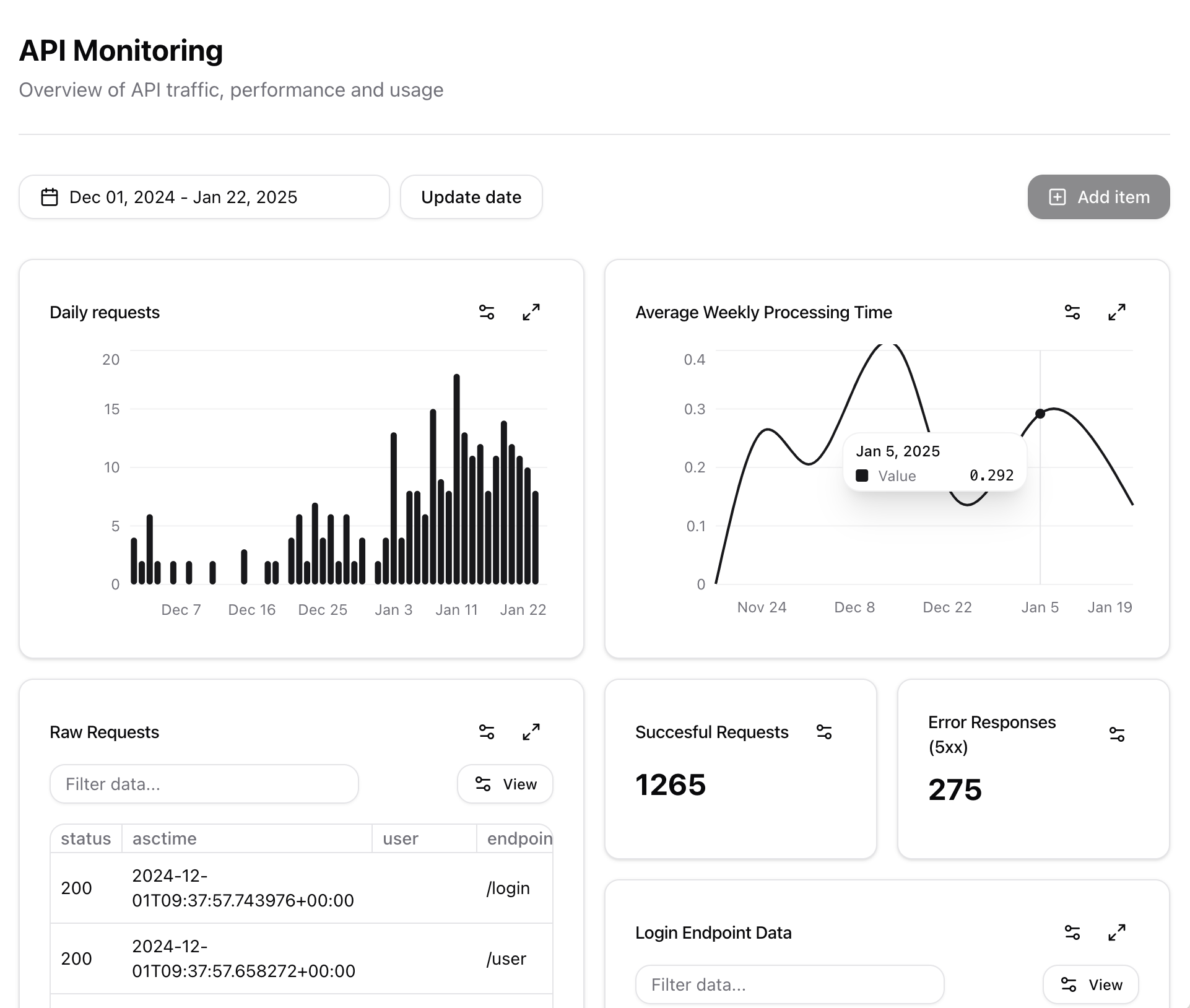Click the Jan 19 x-axis label
The image size is (1190, 1008).
pyautogui.click(x=1110, y=607)
